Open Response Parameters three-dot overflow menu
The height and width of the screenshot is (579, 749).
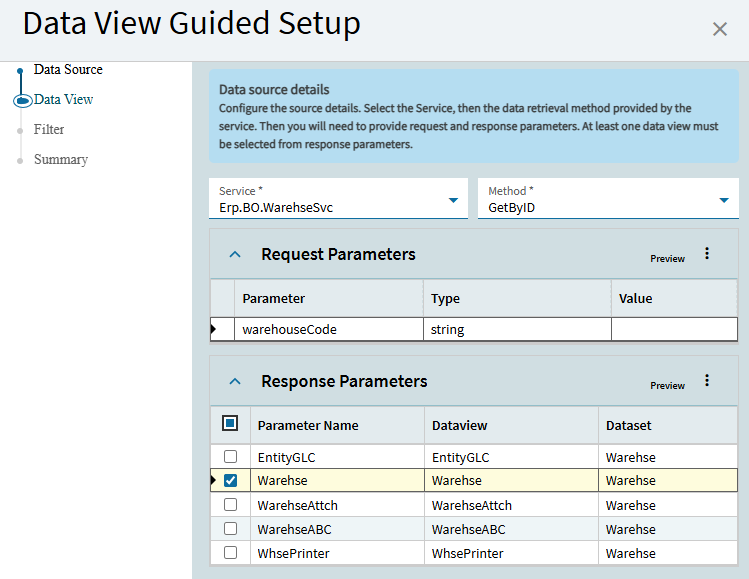coord(707,381)
